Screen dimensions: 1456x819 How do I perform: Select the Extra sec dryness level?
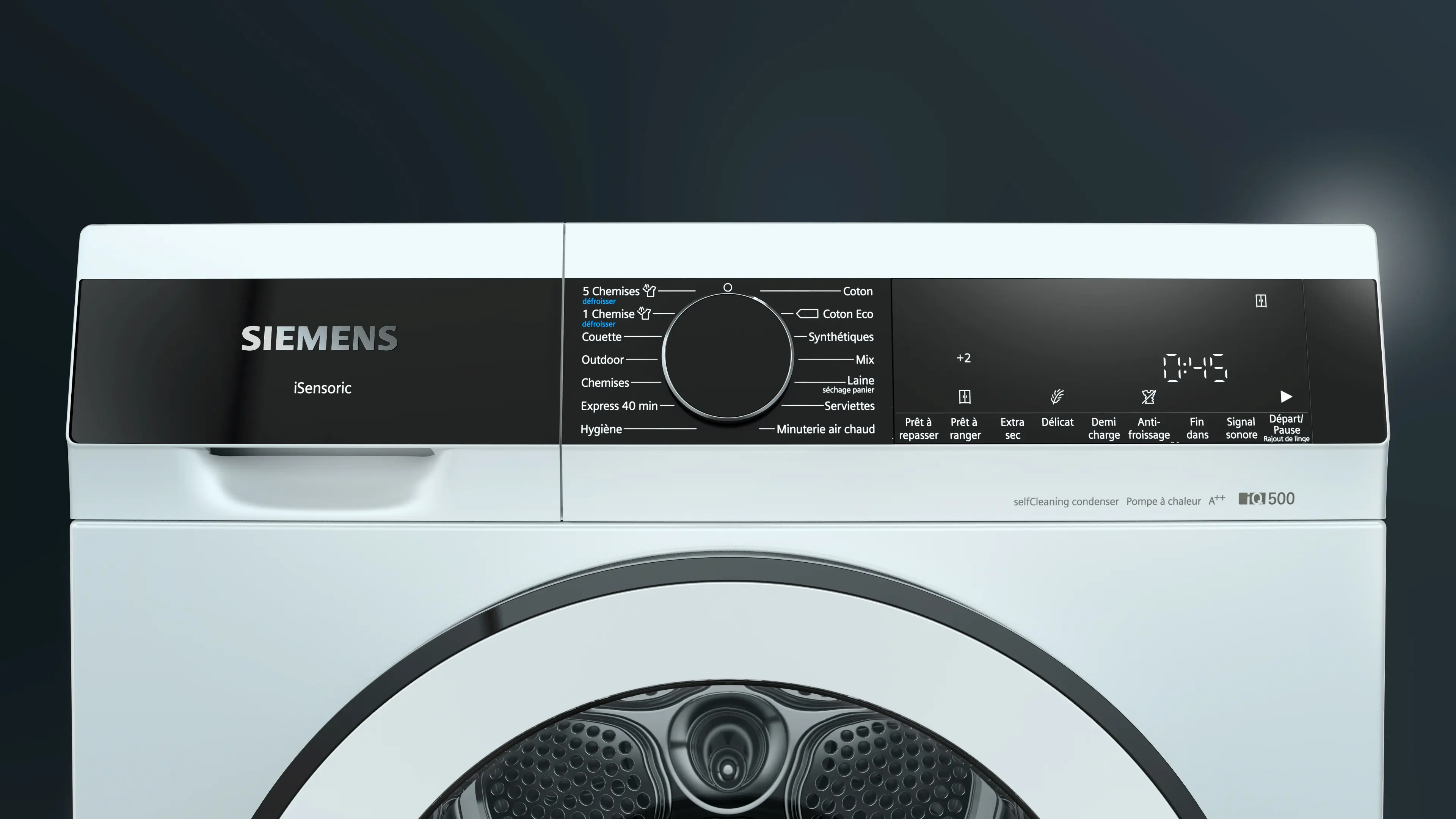click(x=1012, y=428)
